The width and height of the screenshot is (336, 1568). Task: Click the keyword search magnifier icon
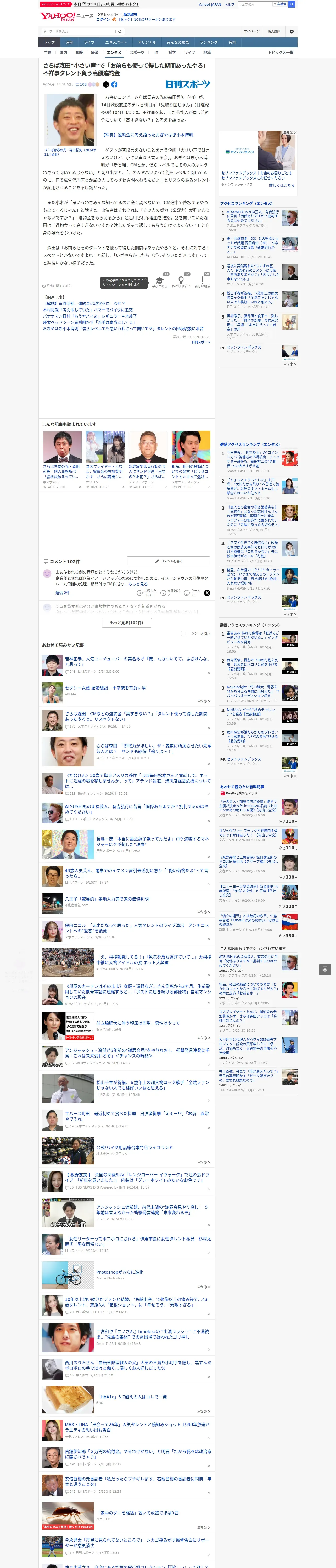click(x=120, y=32)
